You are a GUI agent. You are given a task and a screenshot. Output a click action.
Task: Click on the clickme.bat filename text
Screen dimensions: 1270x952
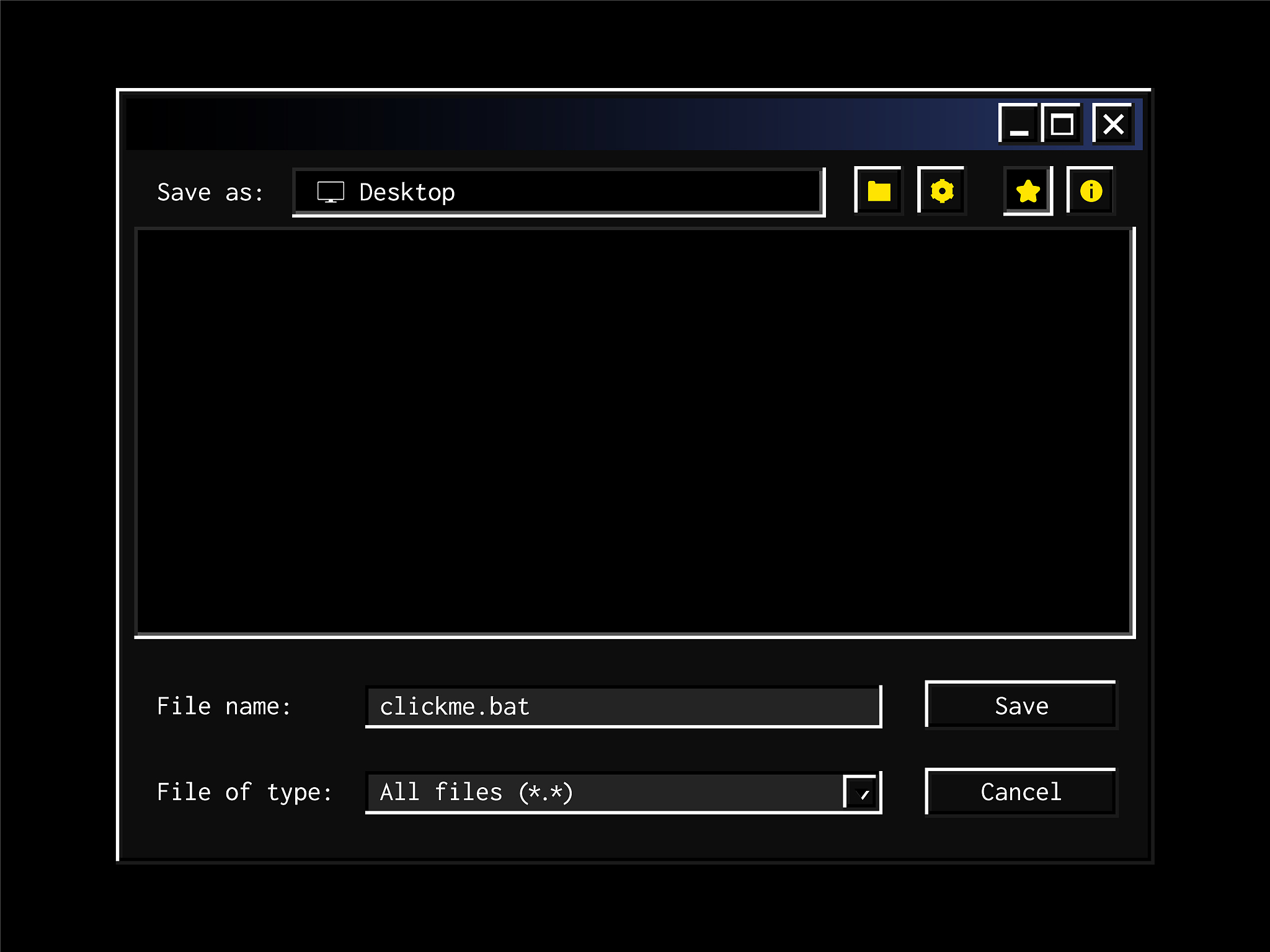point(455,707)
